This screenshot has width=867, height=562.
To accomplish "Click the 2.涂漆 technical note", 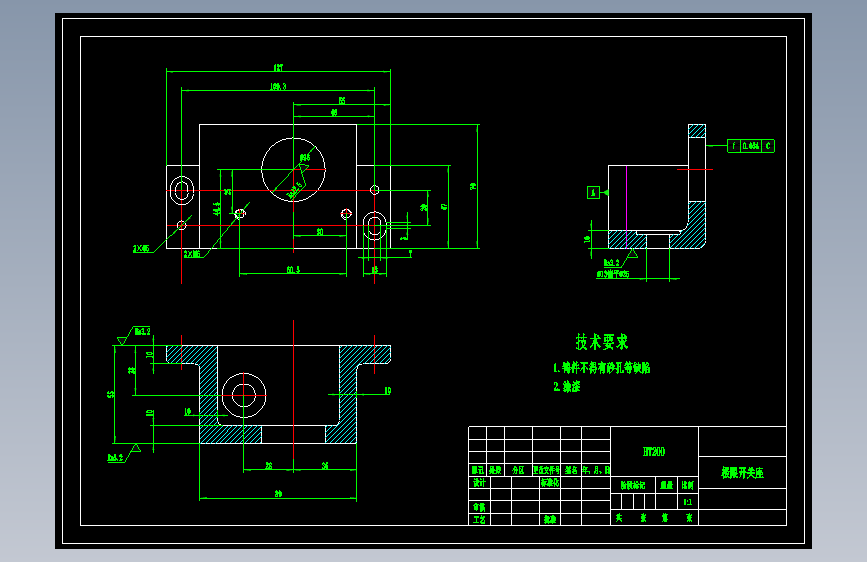I will tap(567, 387).
